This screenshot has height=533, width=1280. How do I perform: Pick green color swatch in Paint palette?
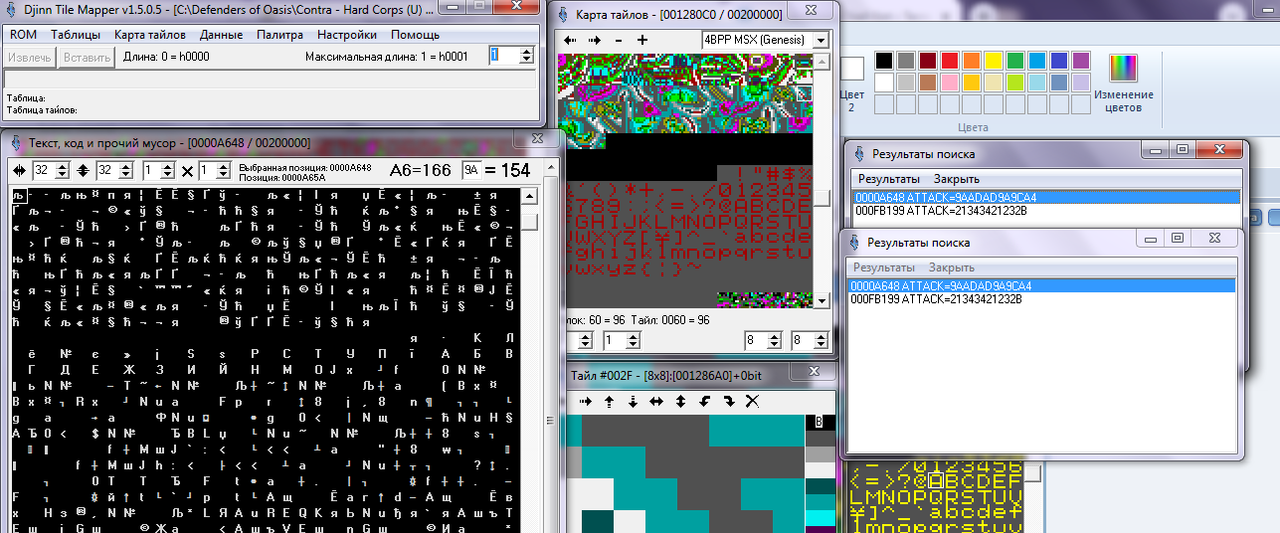(1016, 60)
